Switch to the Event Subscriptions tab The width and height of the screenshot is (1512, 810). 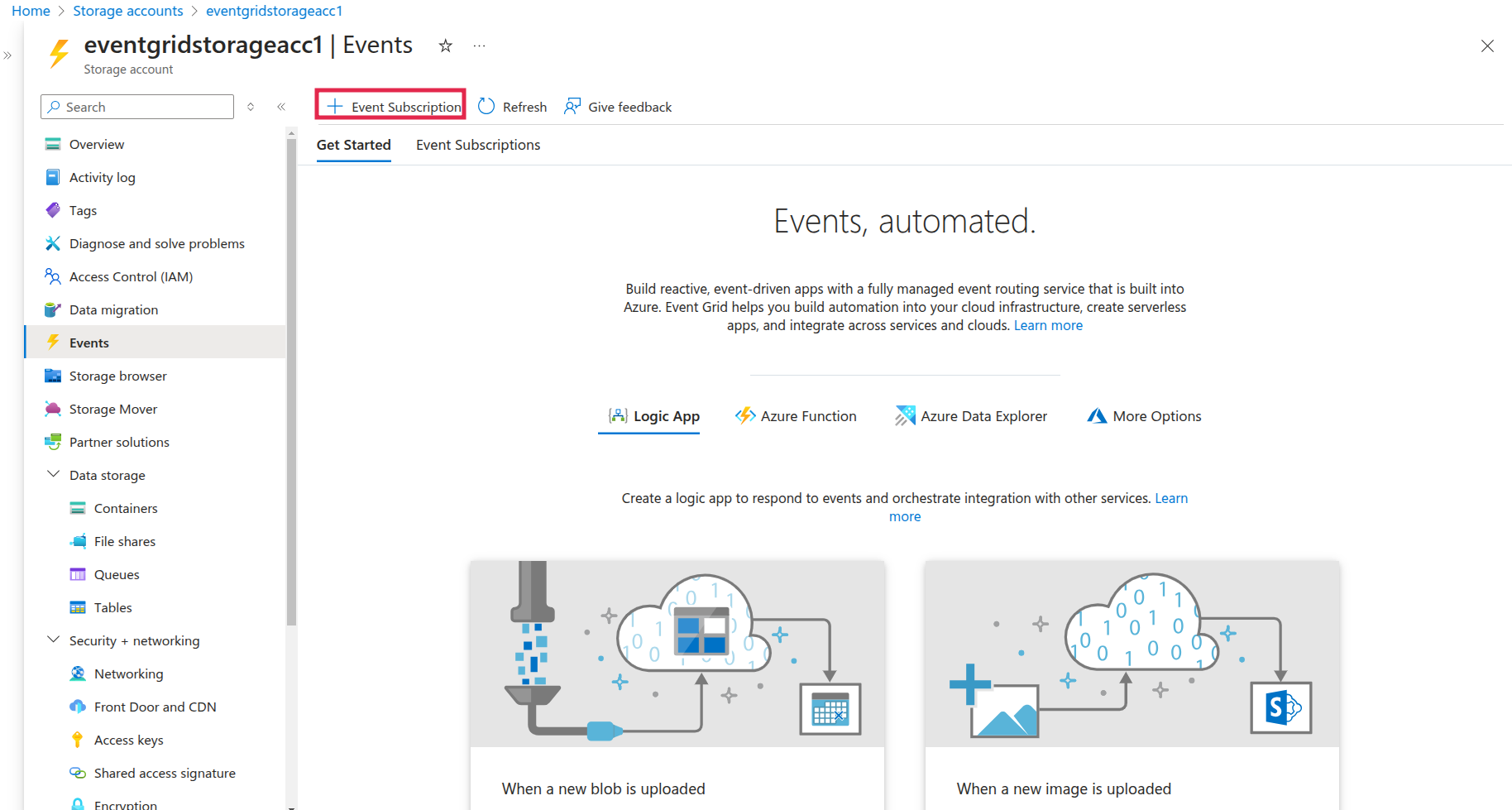[477, 145]
